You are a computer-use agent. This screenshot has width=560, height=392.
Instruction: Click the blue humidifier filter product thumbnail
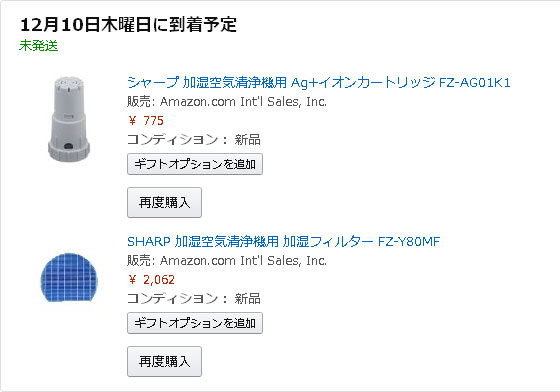69,277
